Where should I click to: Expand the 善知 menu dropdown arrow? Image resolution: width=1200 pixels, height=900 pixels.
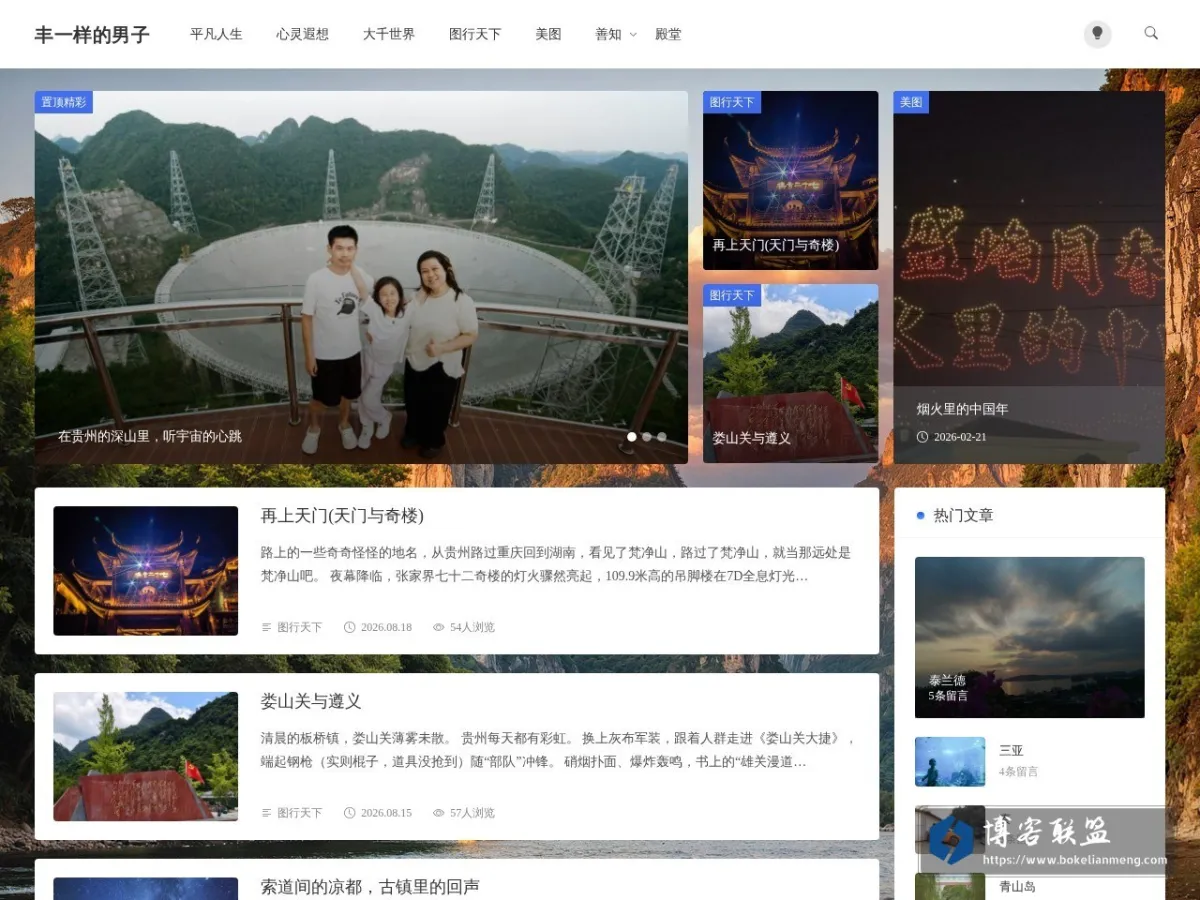point(632,34)
